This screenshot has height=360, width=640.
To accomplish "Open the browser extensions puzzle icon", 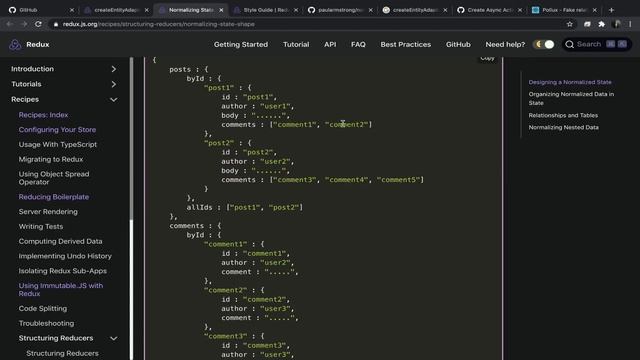I will coord(602,24).
